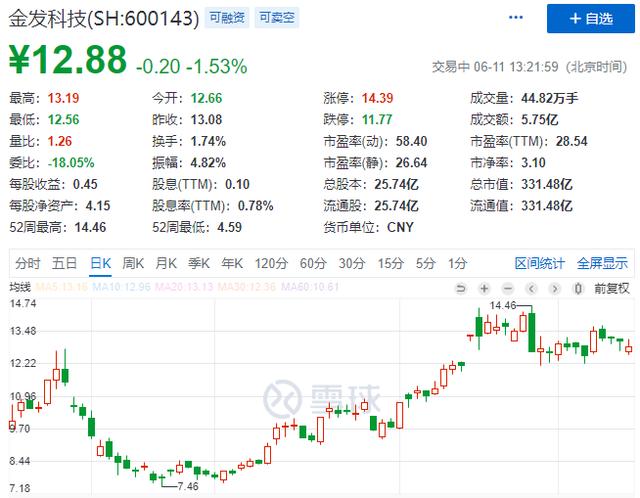The width and height of the screenshot is (640, 498).
Task: Select the 季K chart tab
Action: (x=199, y=263)
